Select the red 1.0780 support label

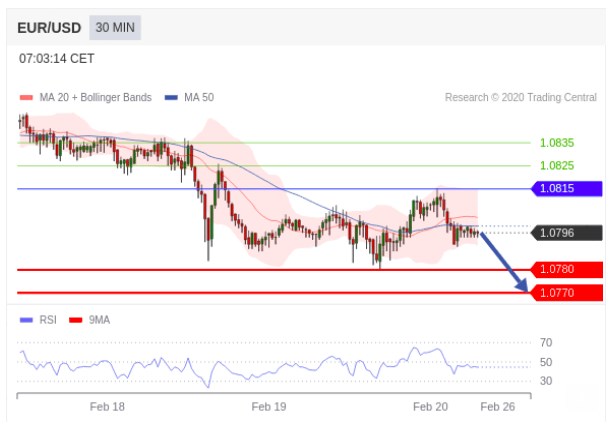click(568, 269)
